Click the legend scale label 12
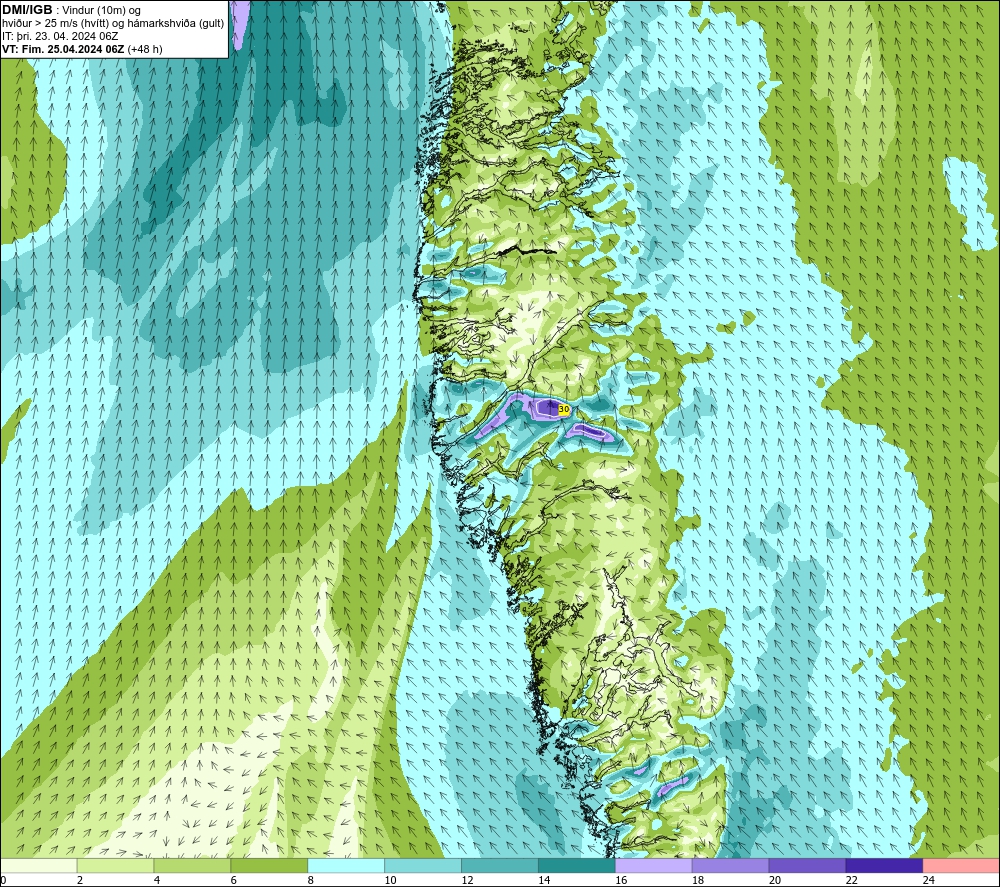1000x887 pixels. coord(467,880)
